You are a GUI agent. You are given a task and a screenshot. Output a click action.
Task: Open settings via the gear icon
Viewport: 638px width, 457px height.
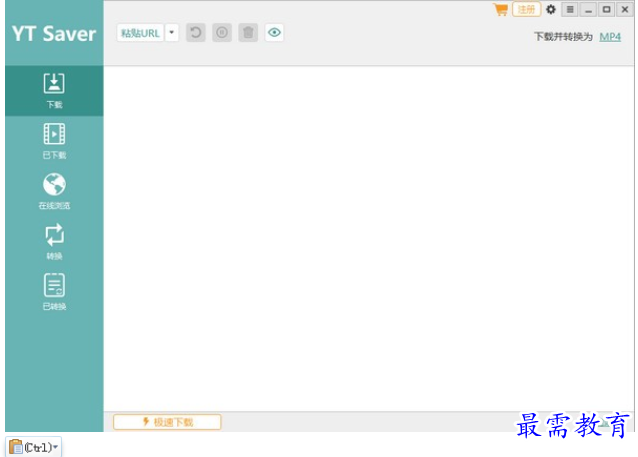coord(551,9)
